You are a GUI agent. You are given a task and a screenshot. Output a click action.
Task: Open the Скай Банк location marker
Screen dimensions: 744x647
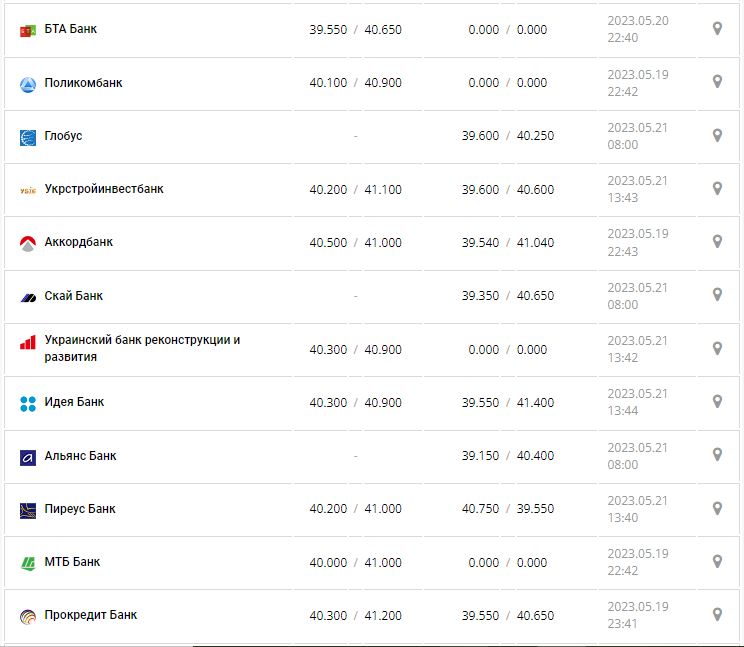717,295
